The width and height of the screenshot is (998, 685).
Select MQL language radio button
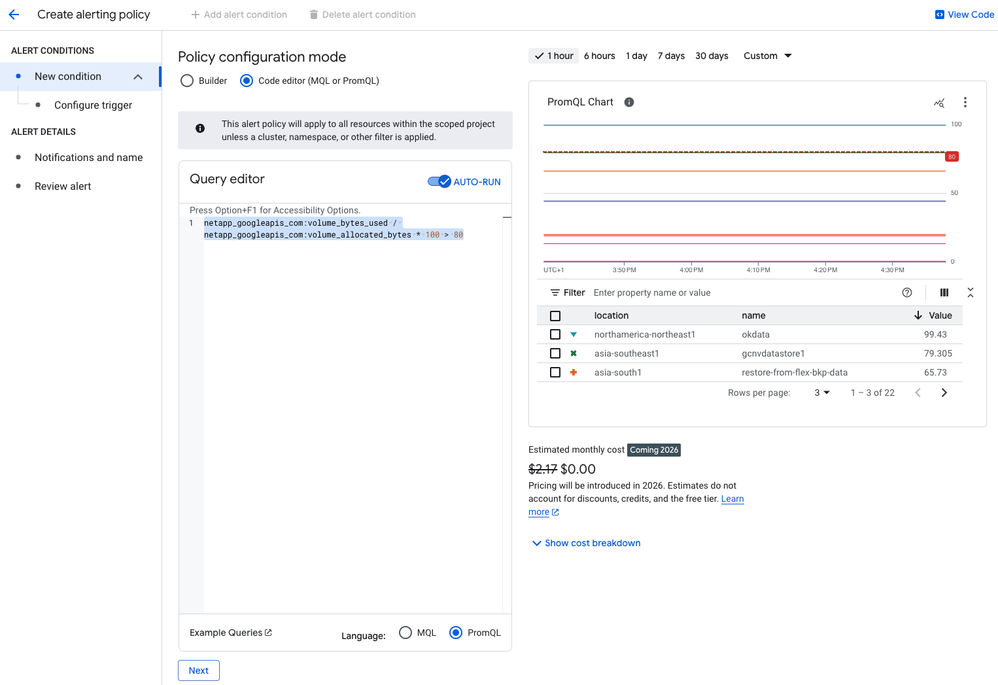[405, 633]
